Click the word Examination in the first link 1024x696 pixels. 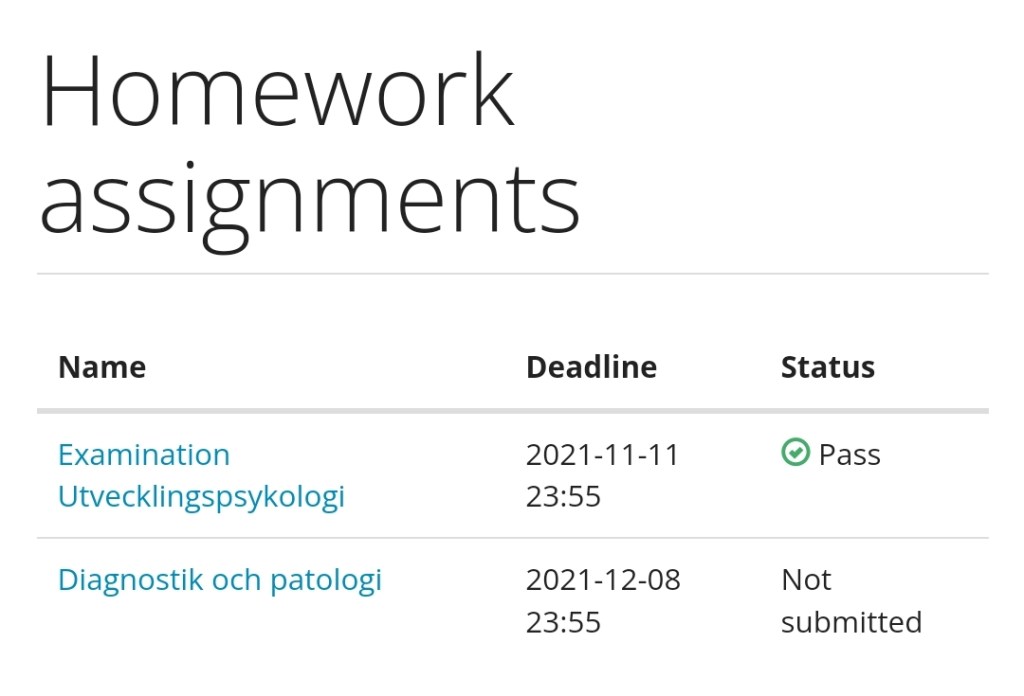point(144,455)
